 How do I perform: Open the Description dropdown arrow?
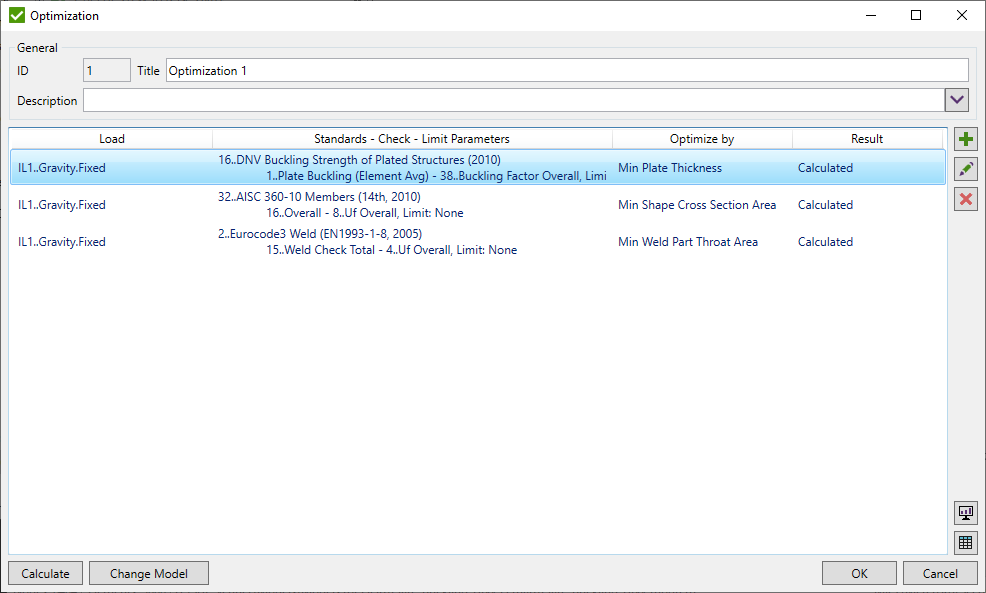pyautogui.click(x=957, y=100)
